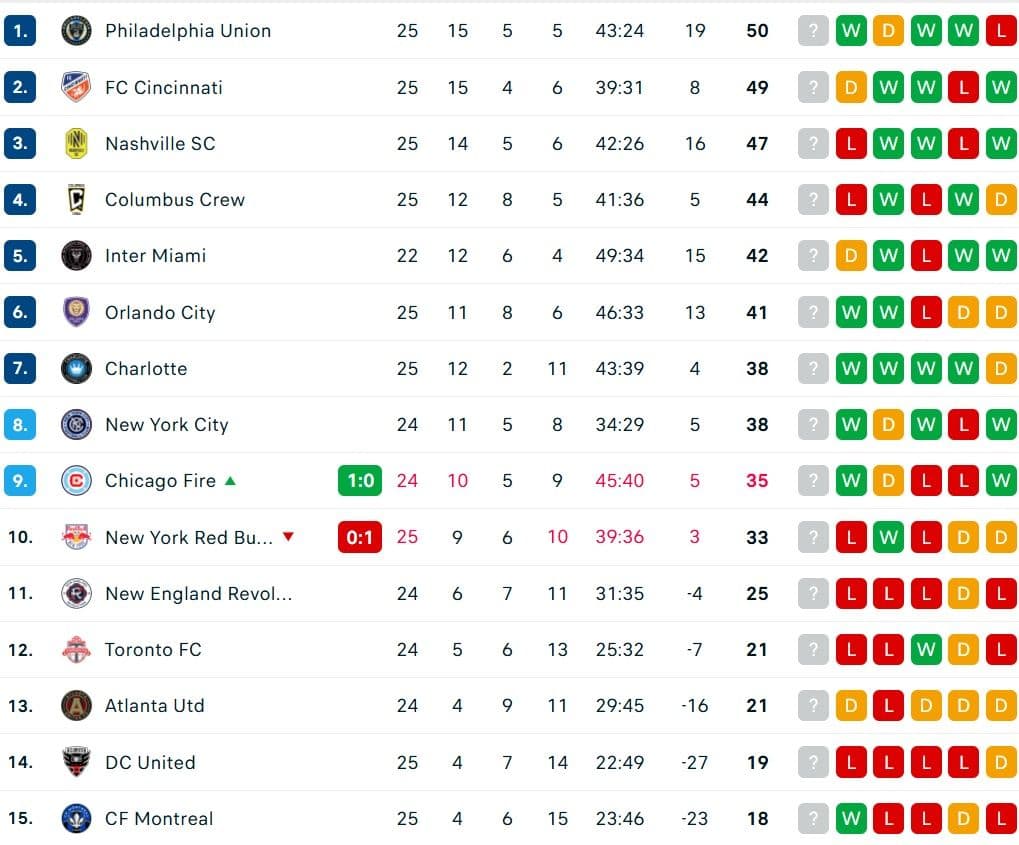Click the green promotion arrow beside Chicago Fire

pyautogui.click(x=232, y=481)
